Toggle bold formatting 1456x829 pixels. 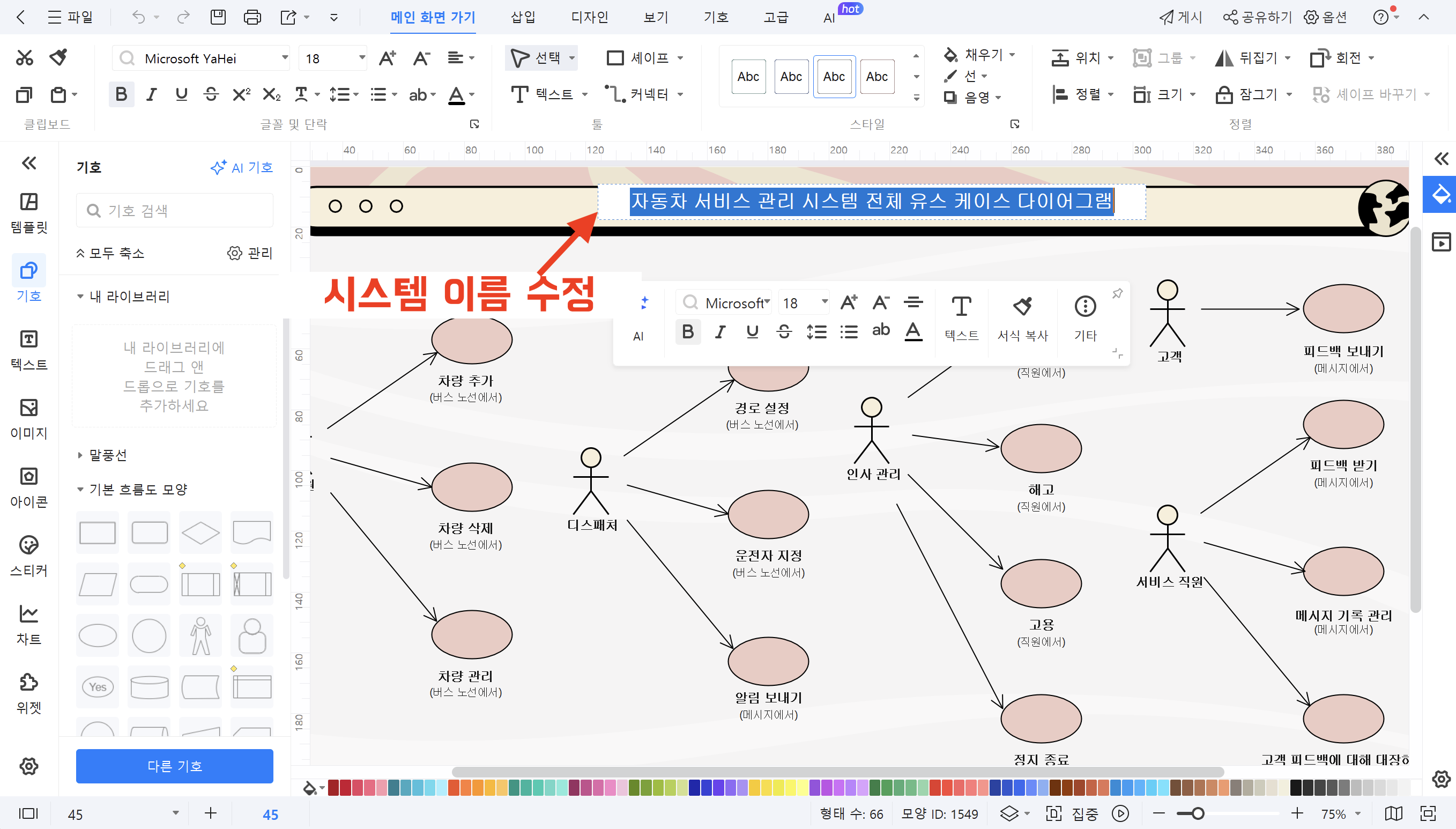121,94
